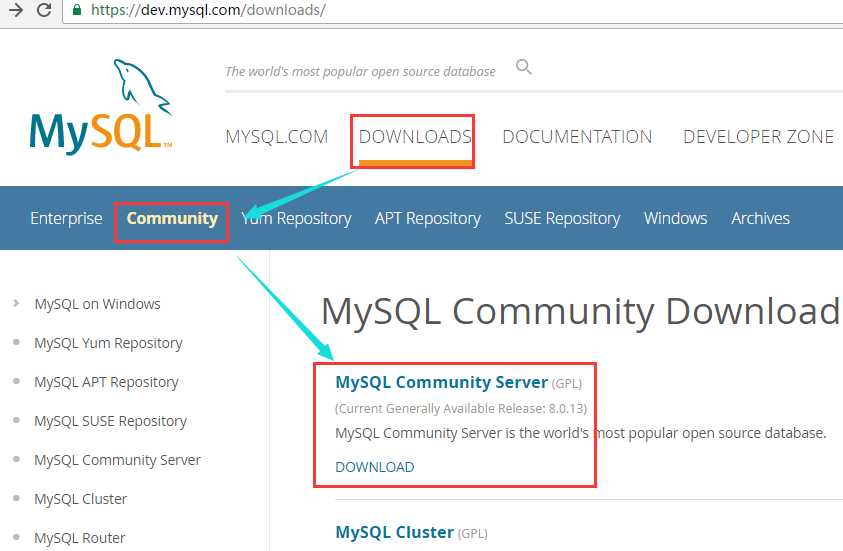
Task: Click the Current Generally Available Release 8.0.13 text
Action: [461, 409]
